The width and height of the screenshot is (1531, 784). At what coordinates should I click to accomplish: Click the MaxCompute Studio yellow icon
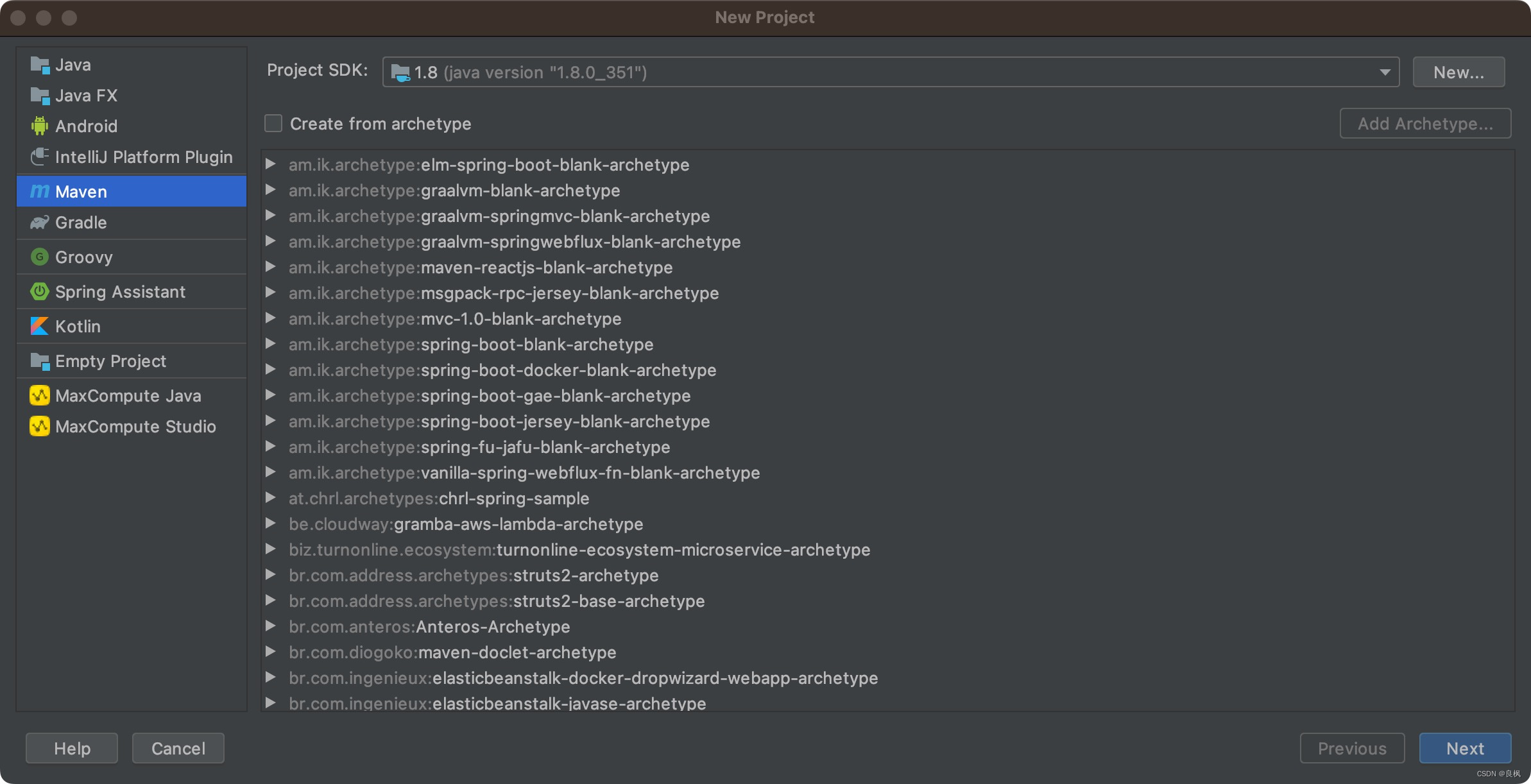tap(40, 427)
